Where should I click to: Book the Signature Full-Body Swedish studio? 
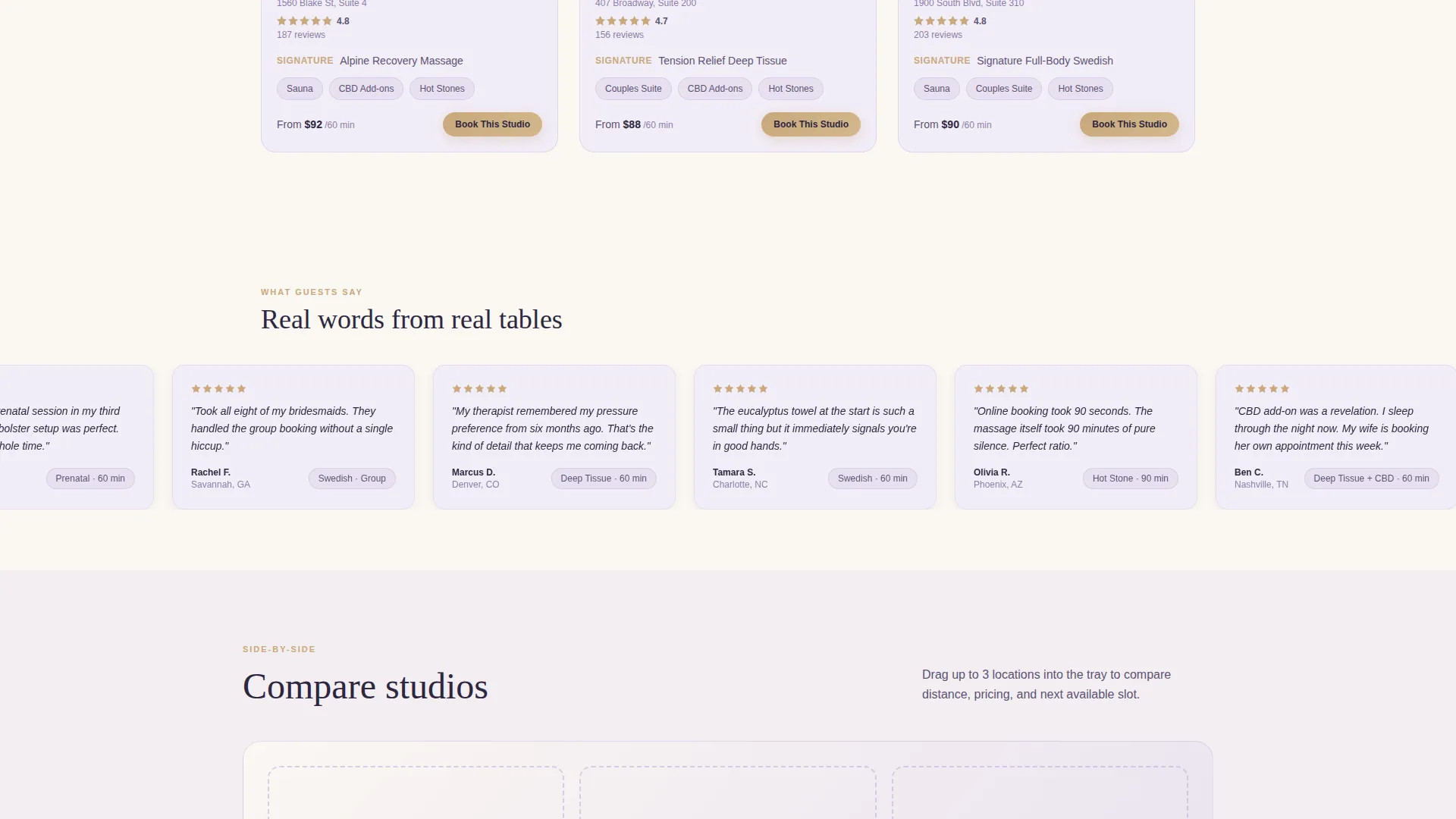1129,124
